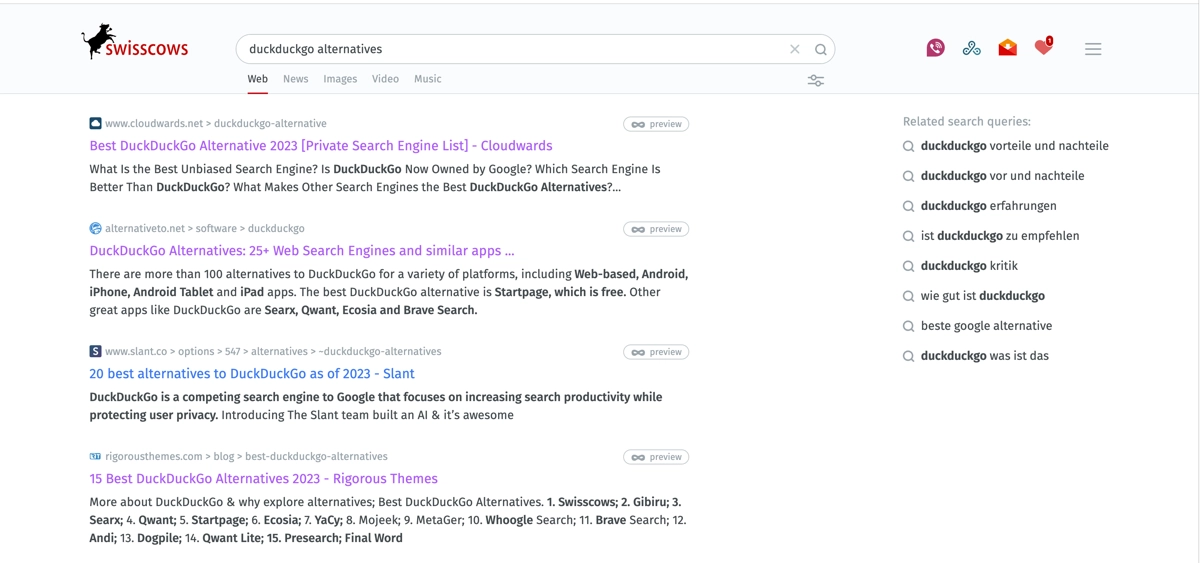Click the Swisscows logo
Image resolution: width=1200 pixels, height=563 pixels.
[x=134, y=43]
